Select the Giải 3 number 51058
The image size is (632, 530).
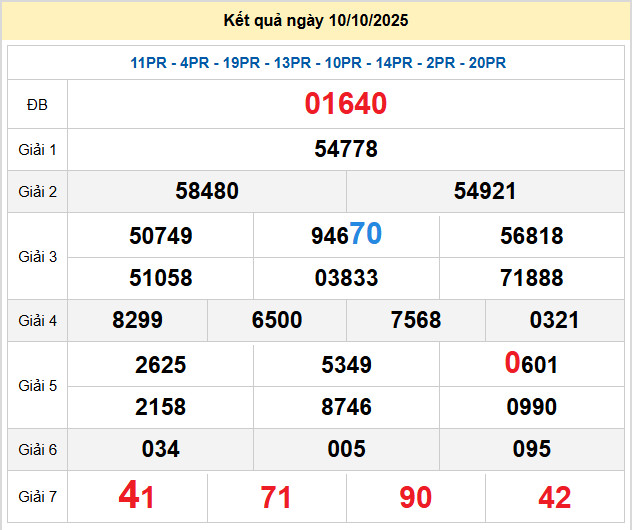(x=161, y=278)
